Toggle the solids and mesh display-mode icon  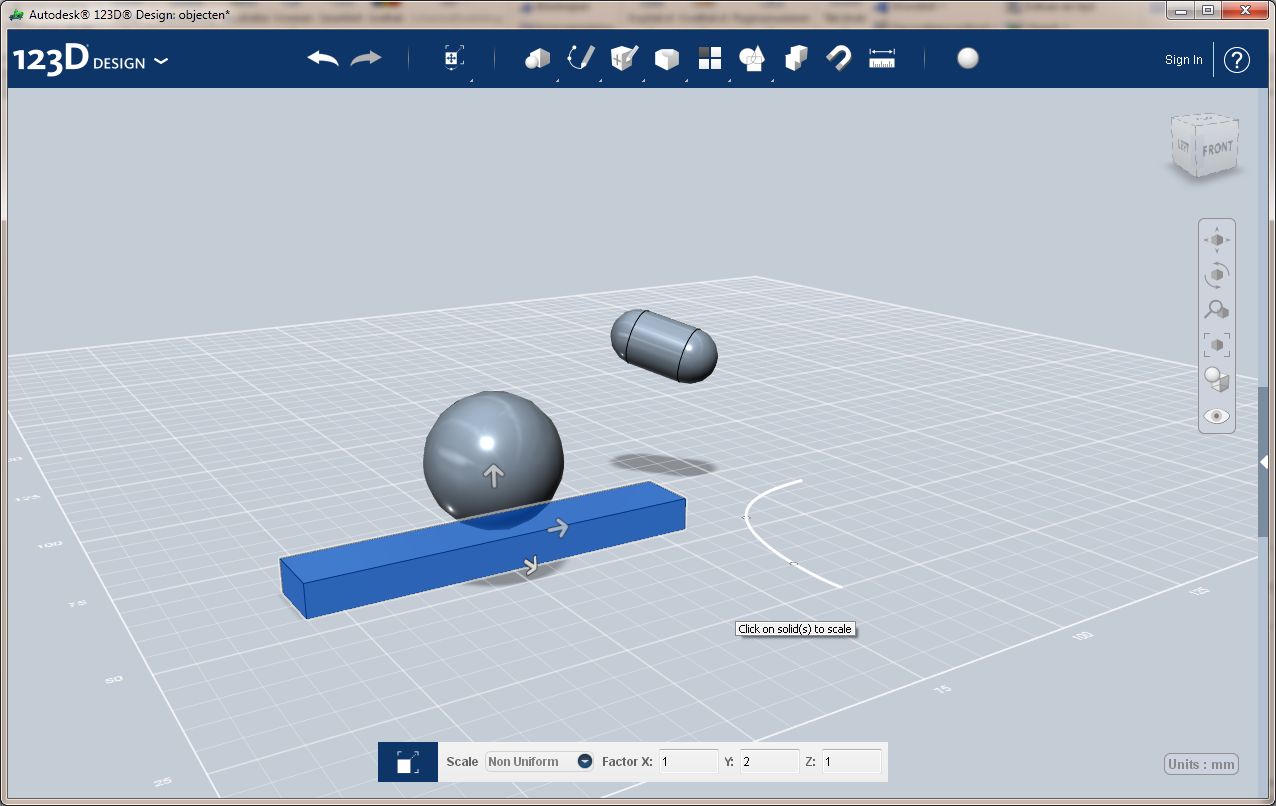1217,380
